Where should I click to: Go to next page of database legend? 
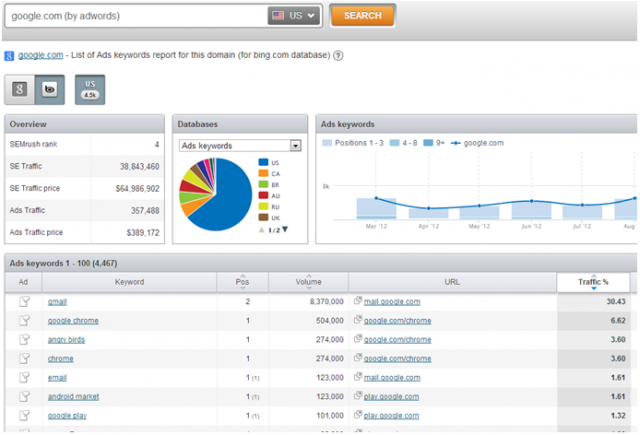(x=284, y=230)
